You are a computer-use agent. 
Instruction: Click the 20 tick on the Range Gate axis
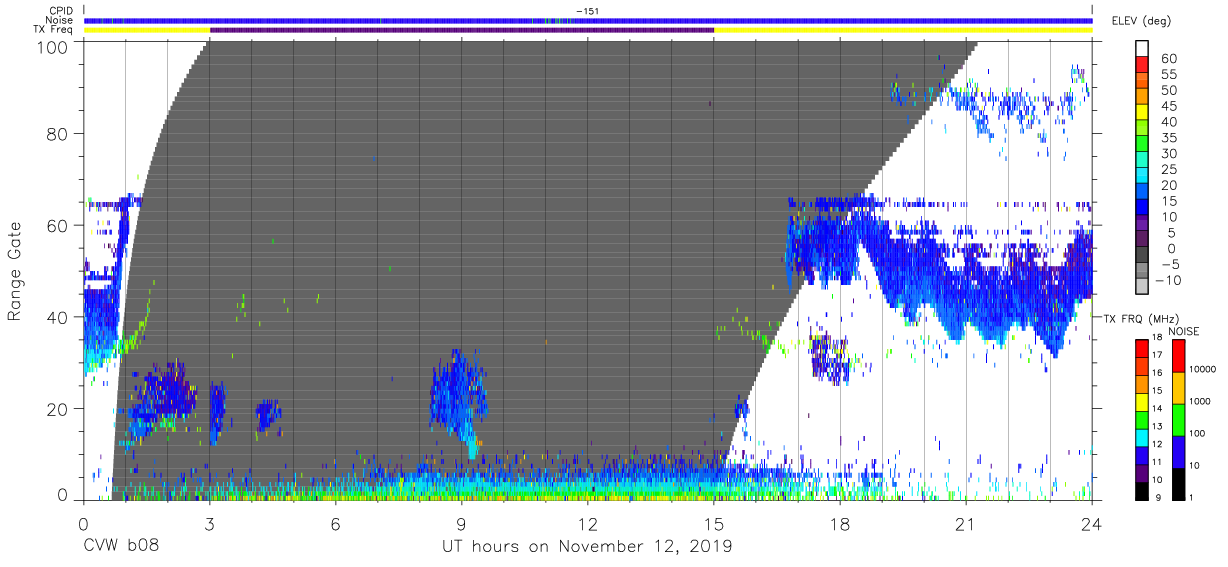click(x=57, y=409)
